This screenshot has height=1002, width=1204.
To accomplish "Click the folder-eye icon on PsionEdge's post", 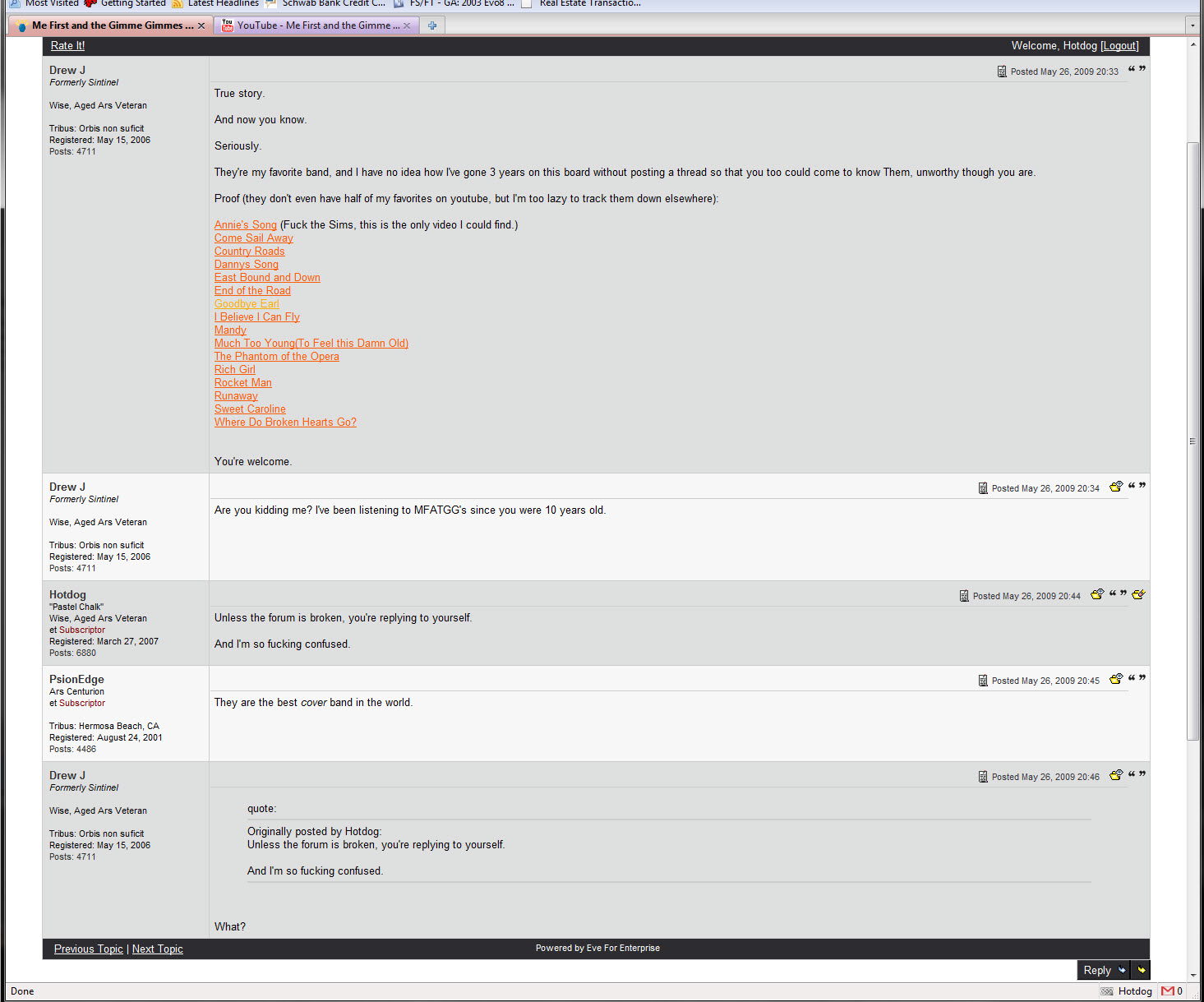I will coord(1115,679).
